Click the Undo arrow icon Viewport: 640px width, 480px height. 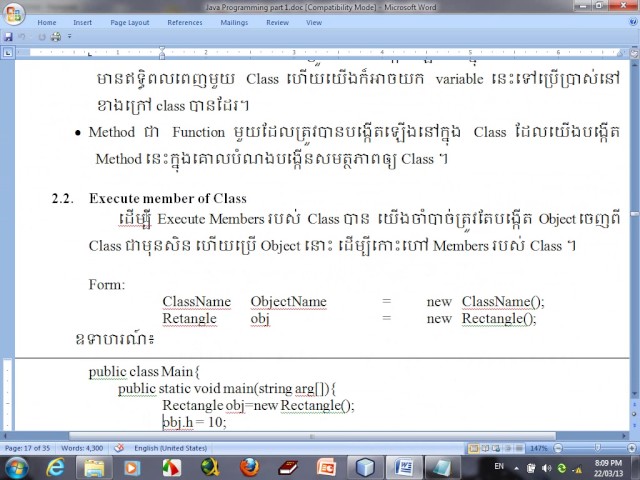pos(22,37)
